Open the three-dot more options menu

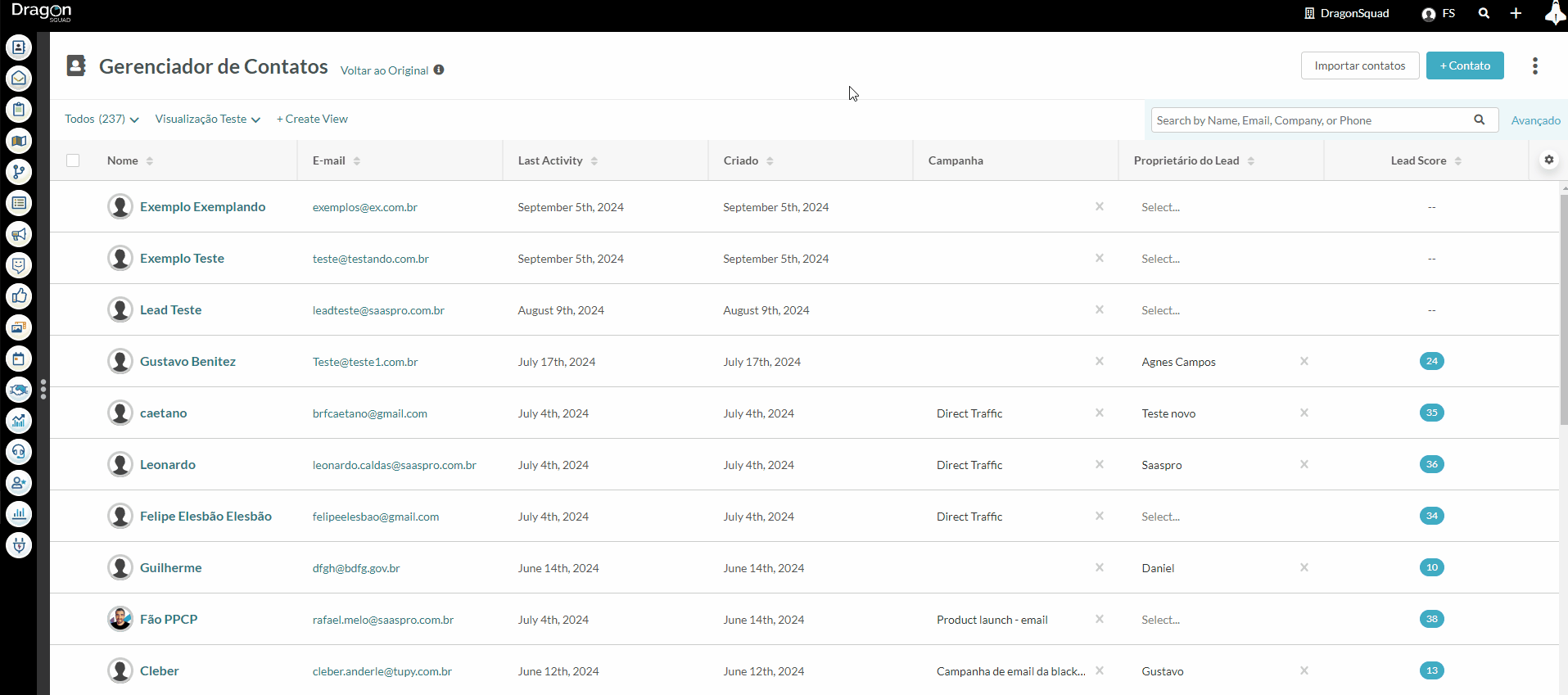point(1535,66)
